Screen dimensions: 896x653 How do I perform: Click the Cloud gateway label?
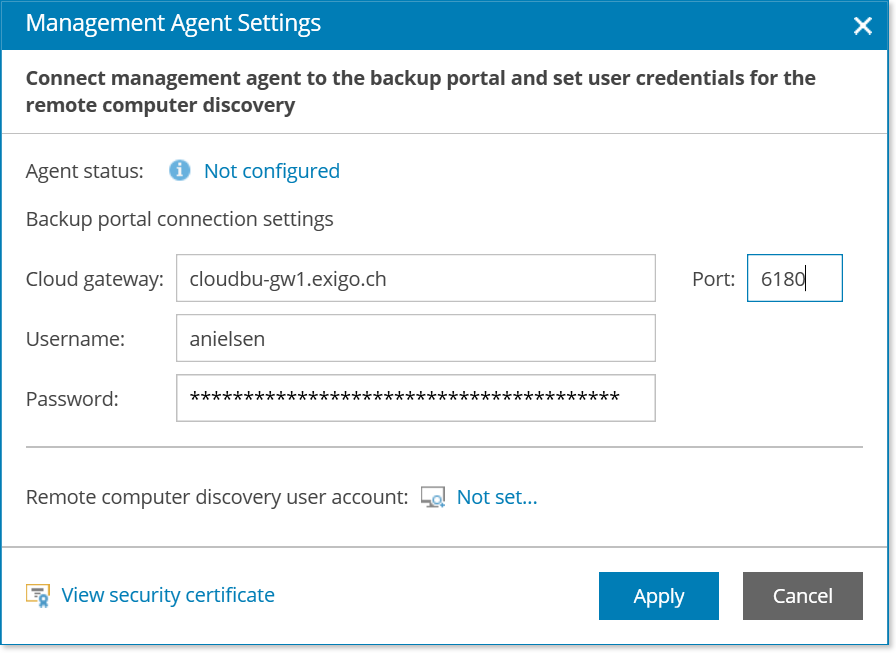pos(95,279)
